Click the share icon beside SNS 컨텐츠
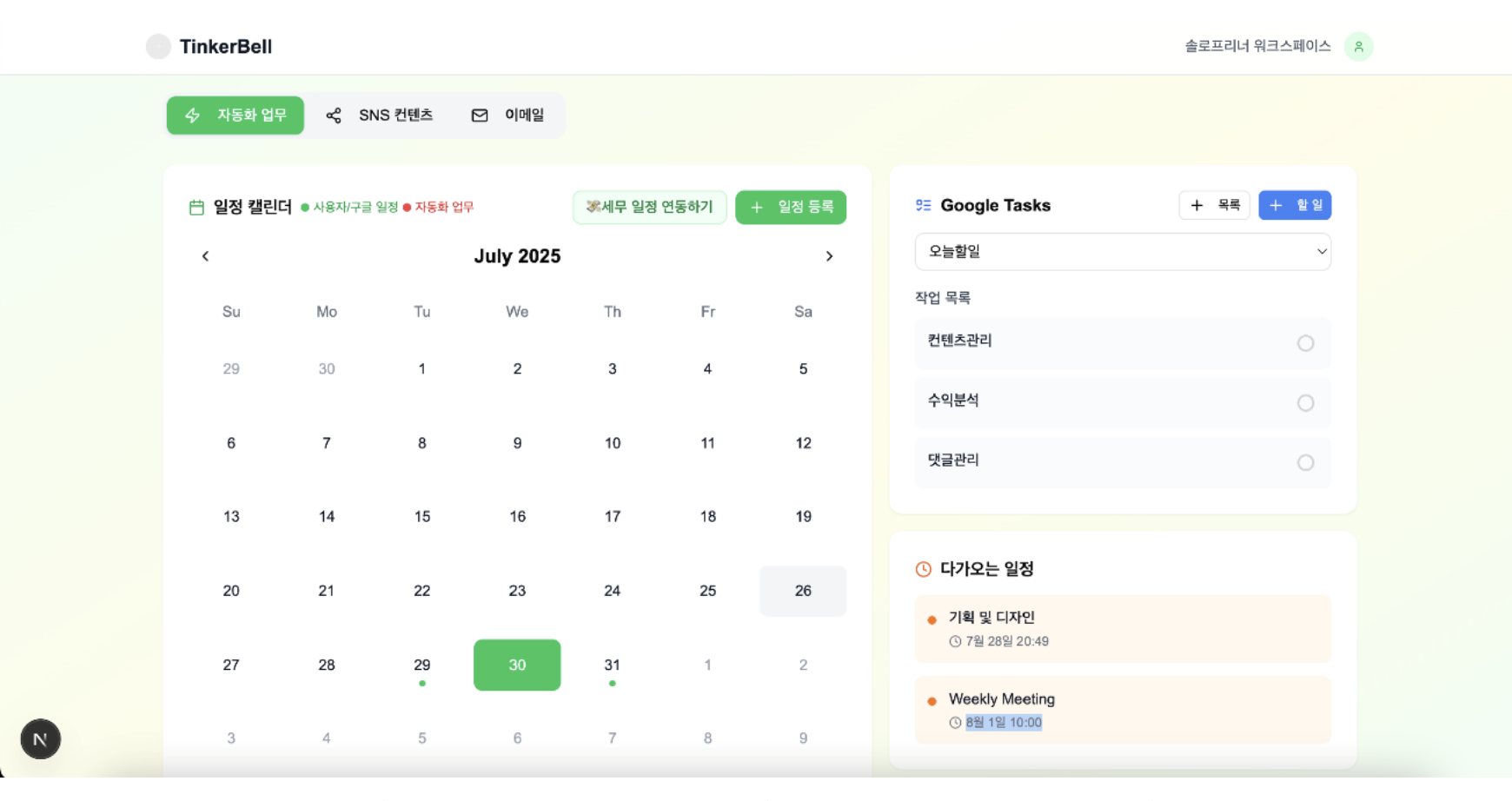This screenshot has width=1512, height=801. [x=334, y=115]
